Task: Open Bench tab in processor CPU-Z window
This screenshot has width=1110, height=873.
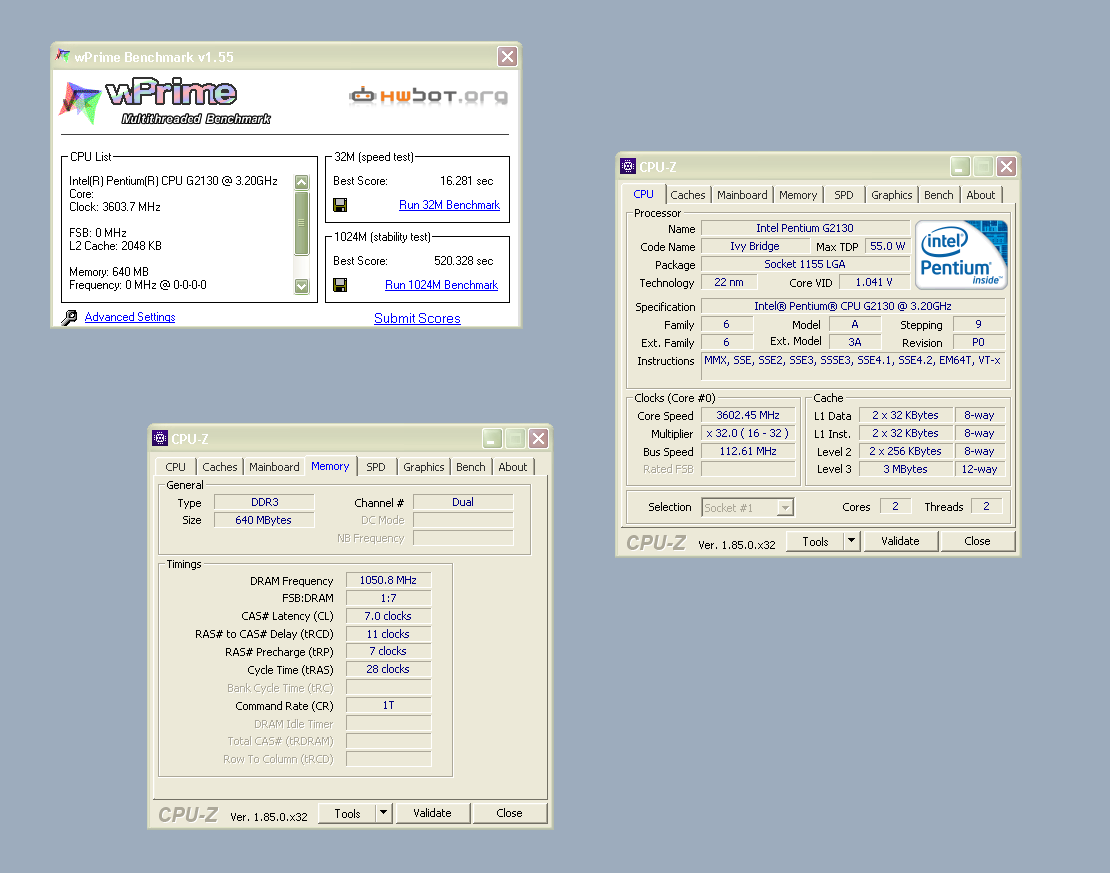Action: click(x=939, y=195)
